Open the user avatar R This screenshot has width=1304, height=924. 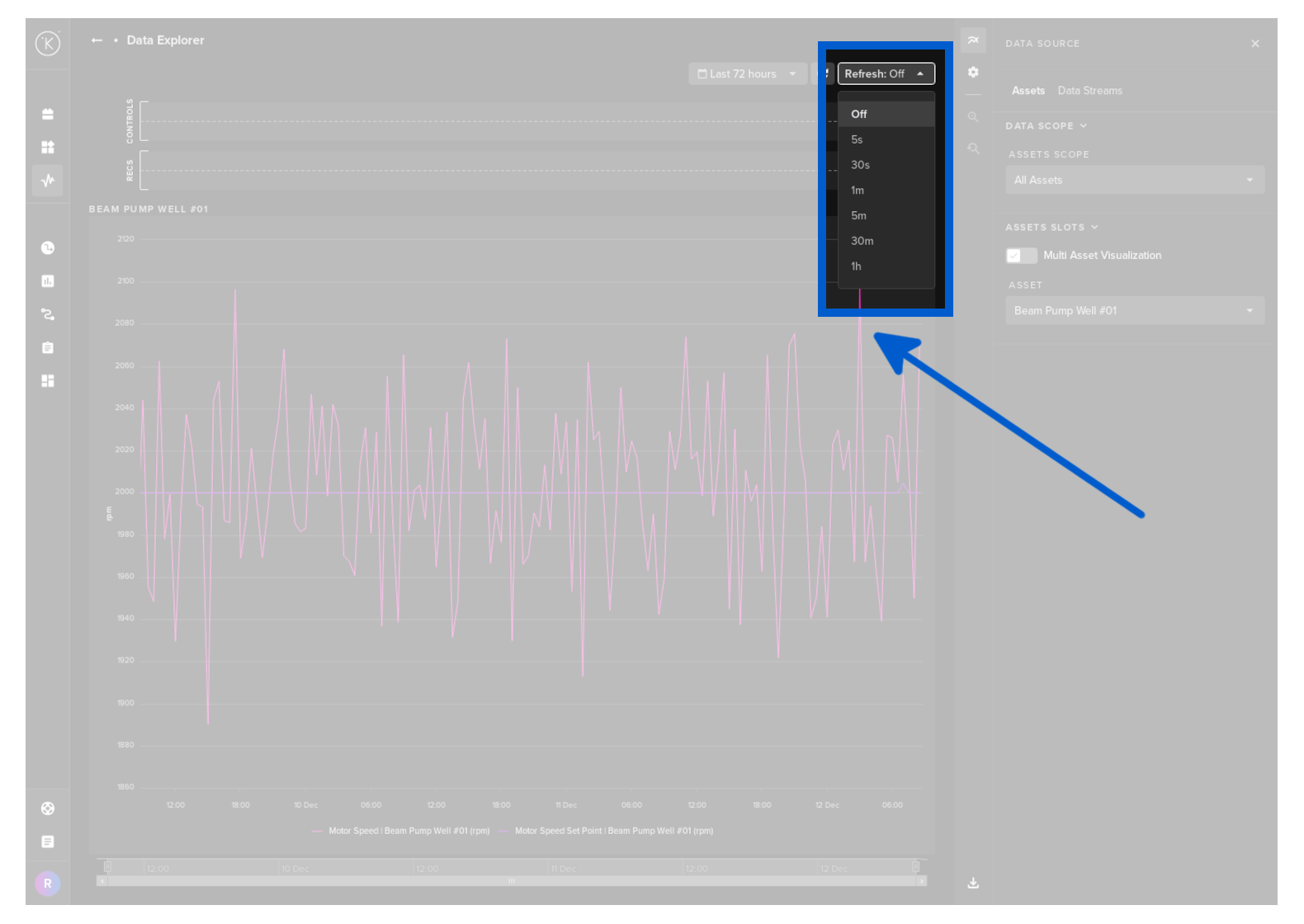(48, 884)
